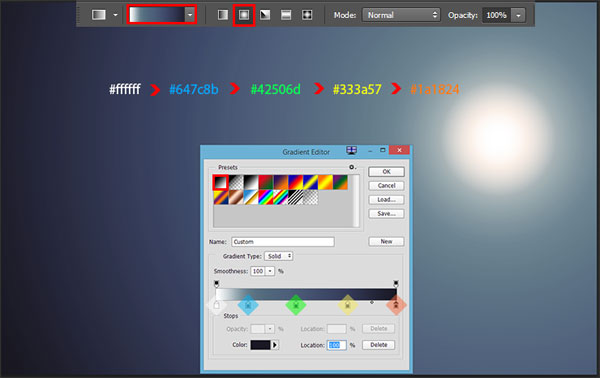Select the Transparent Rainbow preset
The width and height of the screenshot is (600, 378).
pos(280,197)
